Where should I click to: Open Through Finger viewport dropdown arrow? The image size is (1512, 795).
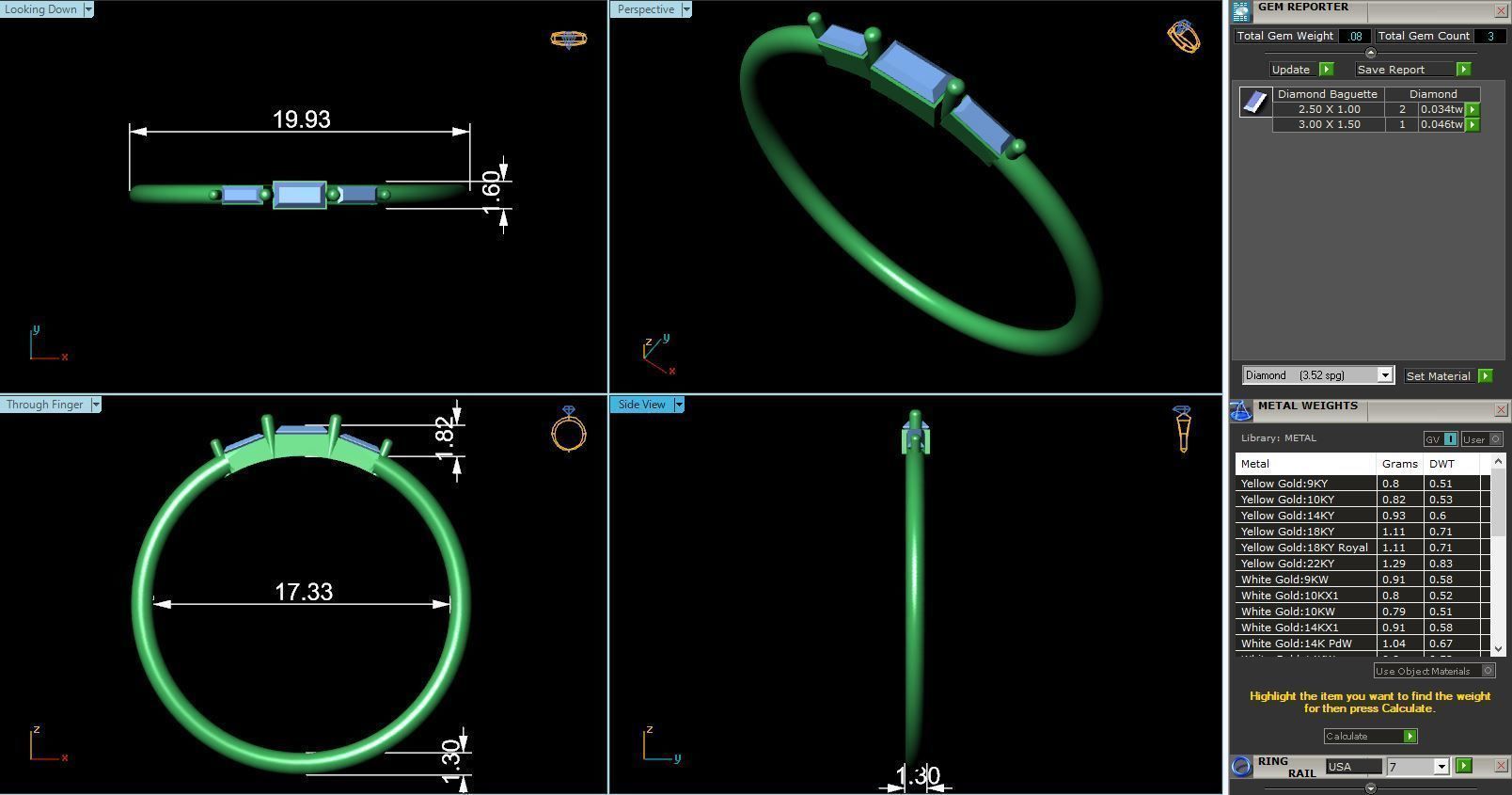(96, 405)
